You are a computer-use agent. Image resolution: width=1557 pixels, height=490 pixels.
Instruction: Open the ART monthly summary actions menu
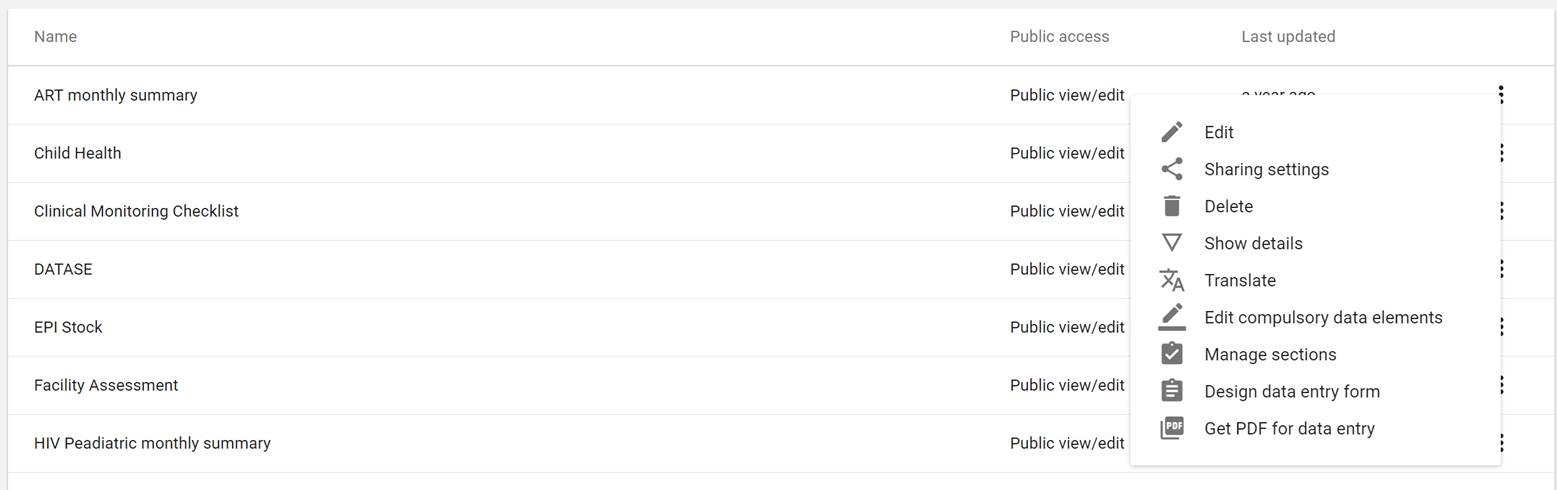point(1501,95)
